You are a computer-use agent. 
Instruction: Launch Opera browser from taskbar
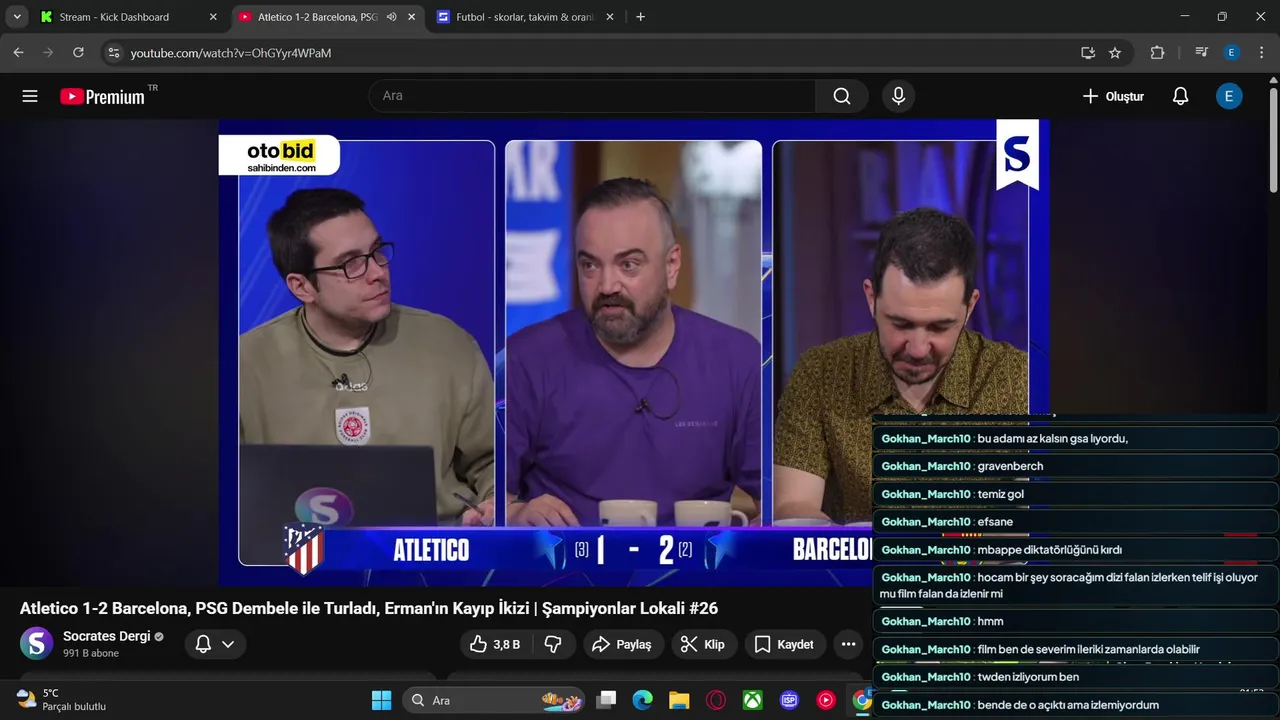point(716,700)
